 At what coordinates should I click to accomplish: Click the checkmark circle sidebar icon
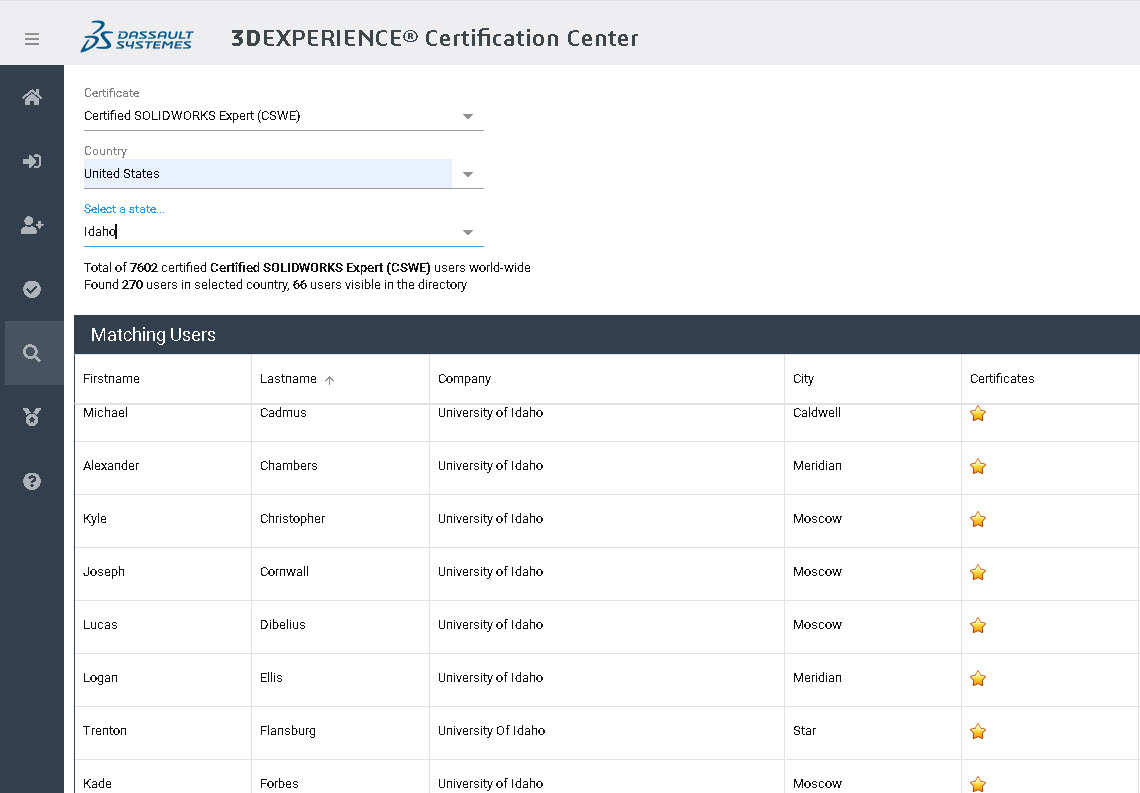[32, 289]
